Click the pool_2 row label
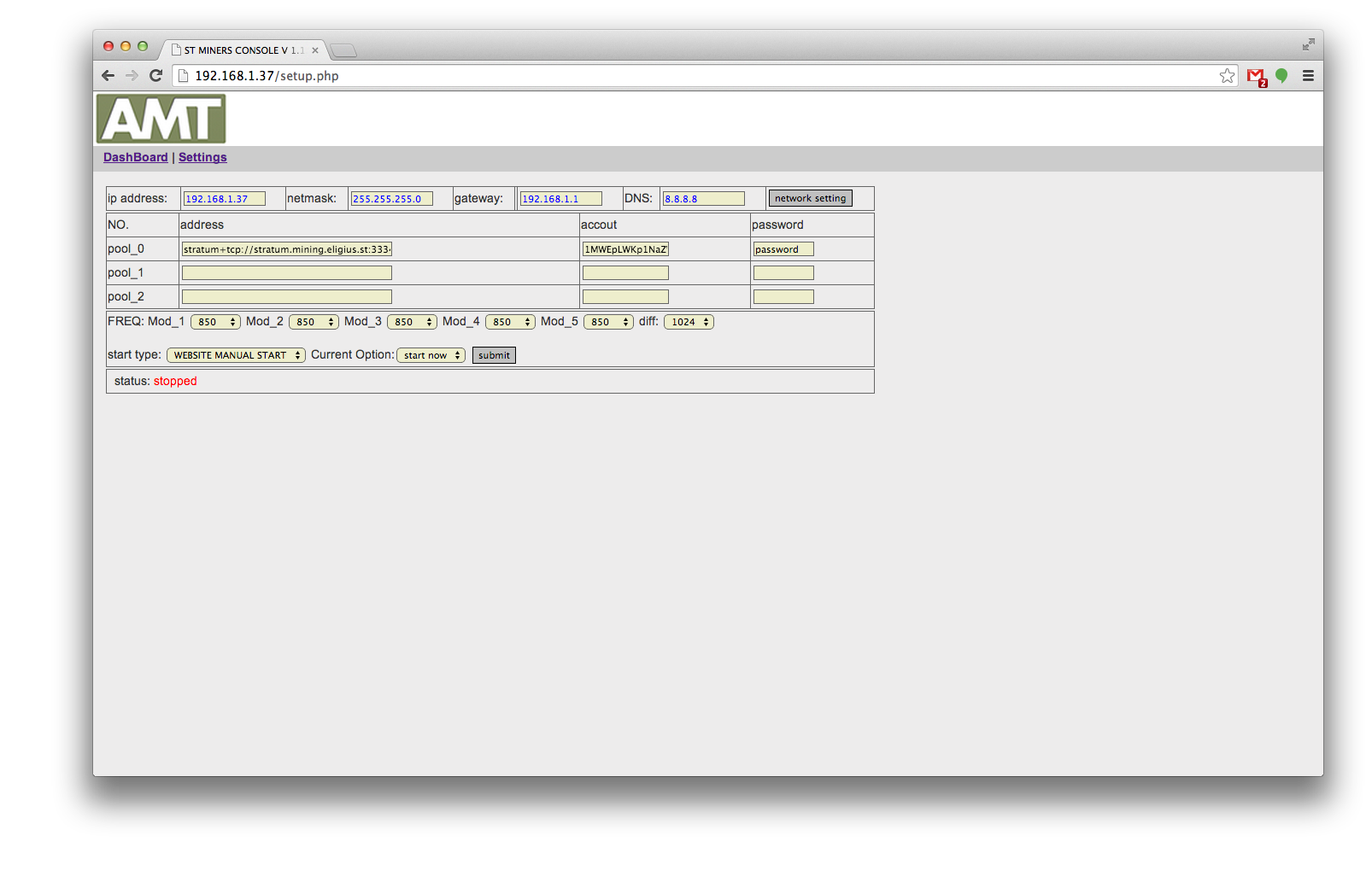This screenshot has width=1372, height=888. tap(126, 296)
